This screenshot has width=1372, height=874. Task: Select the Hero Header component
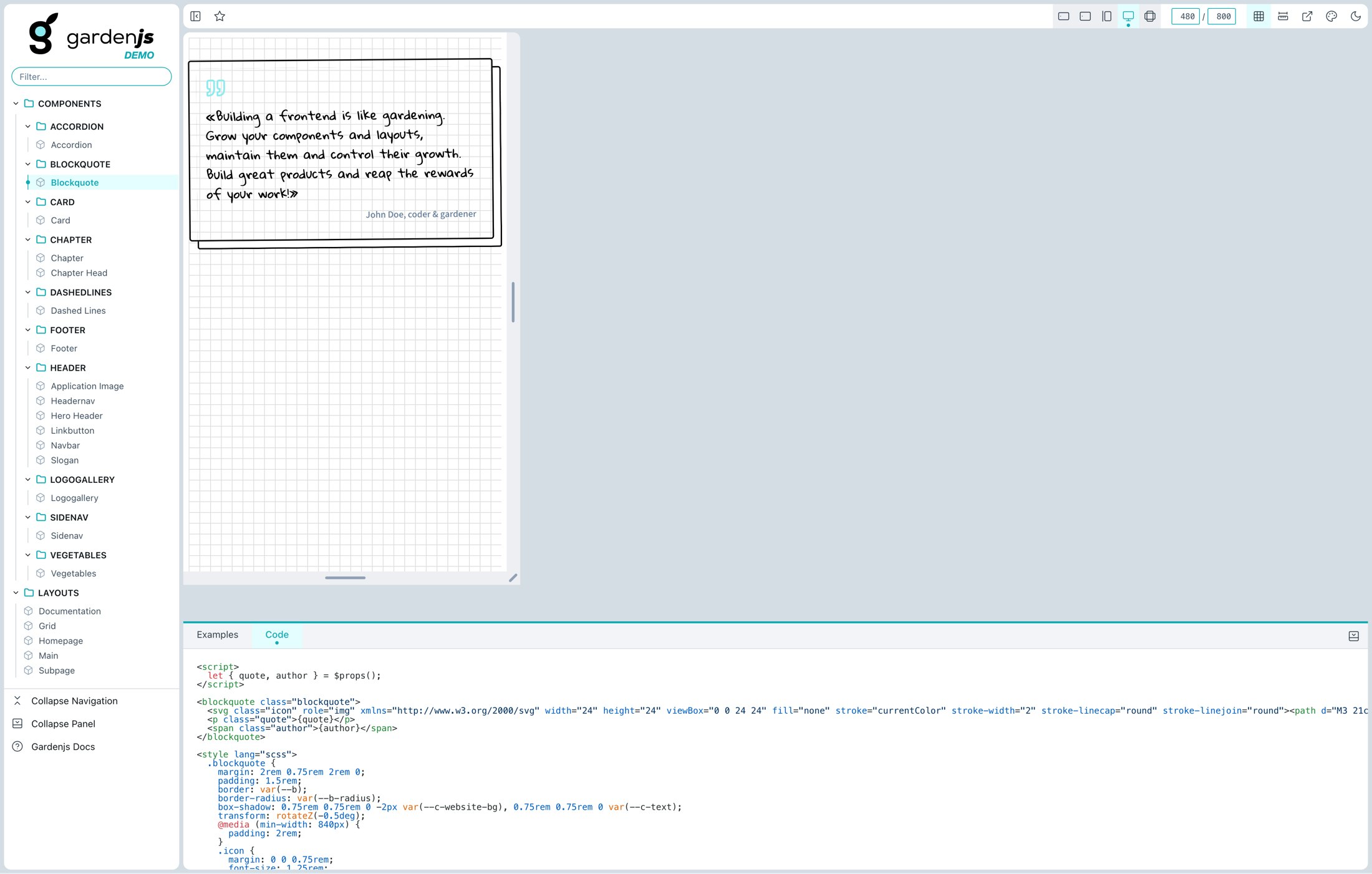tap(76, 415)
